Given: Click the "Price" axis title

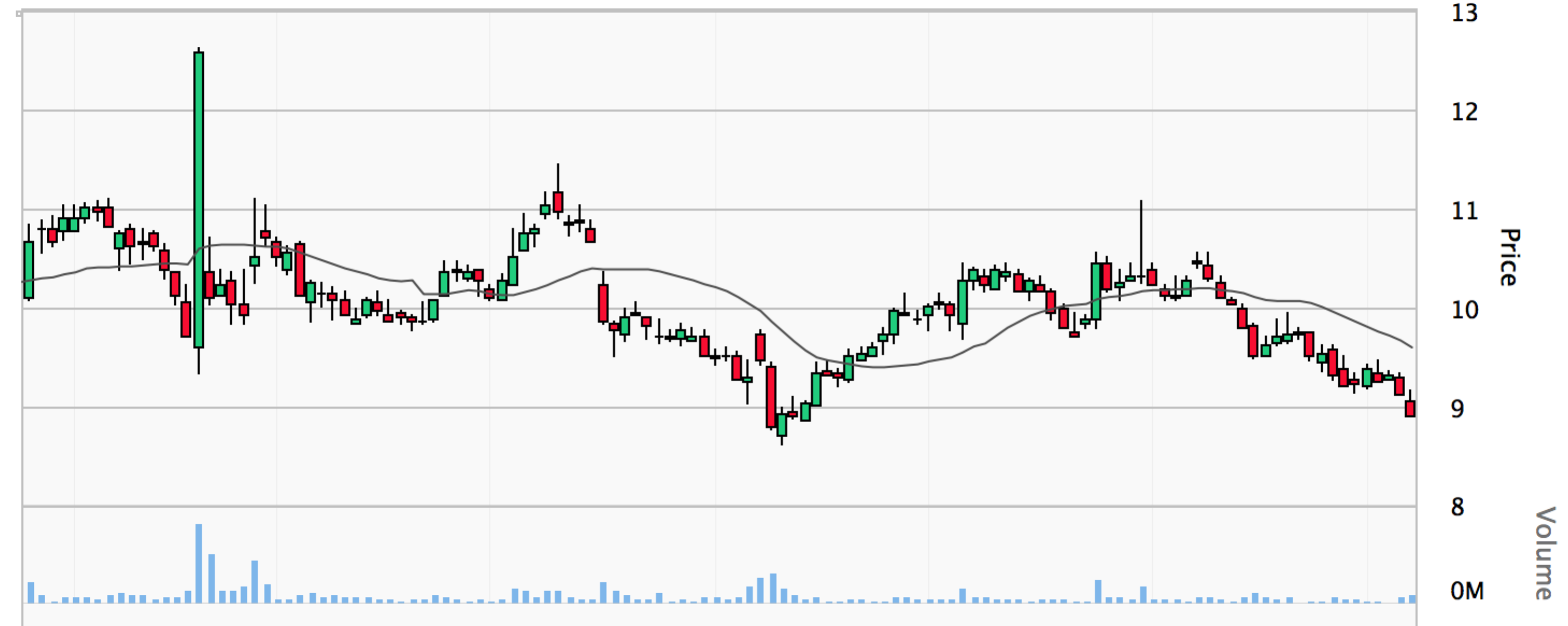Looking at the screenshot, I should (1509, 257).
